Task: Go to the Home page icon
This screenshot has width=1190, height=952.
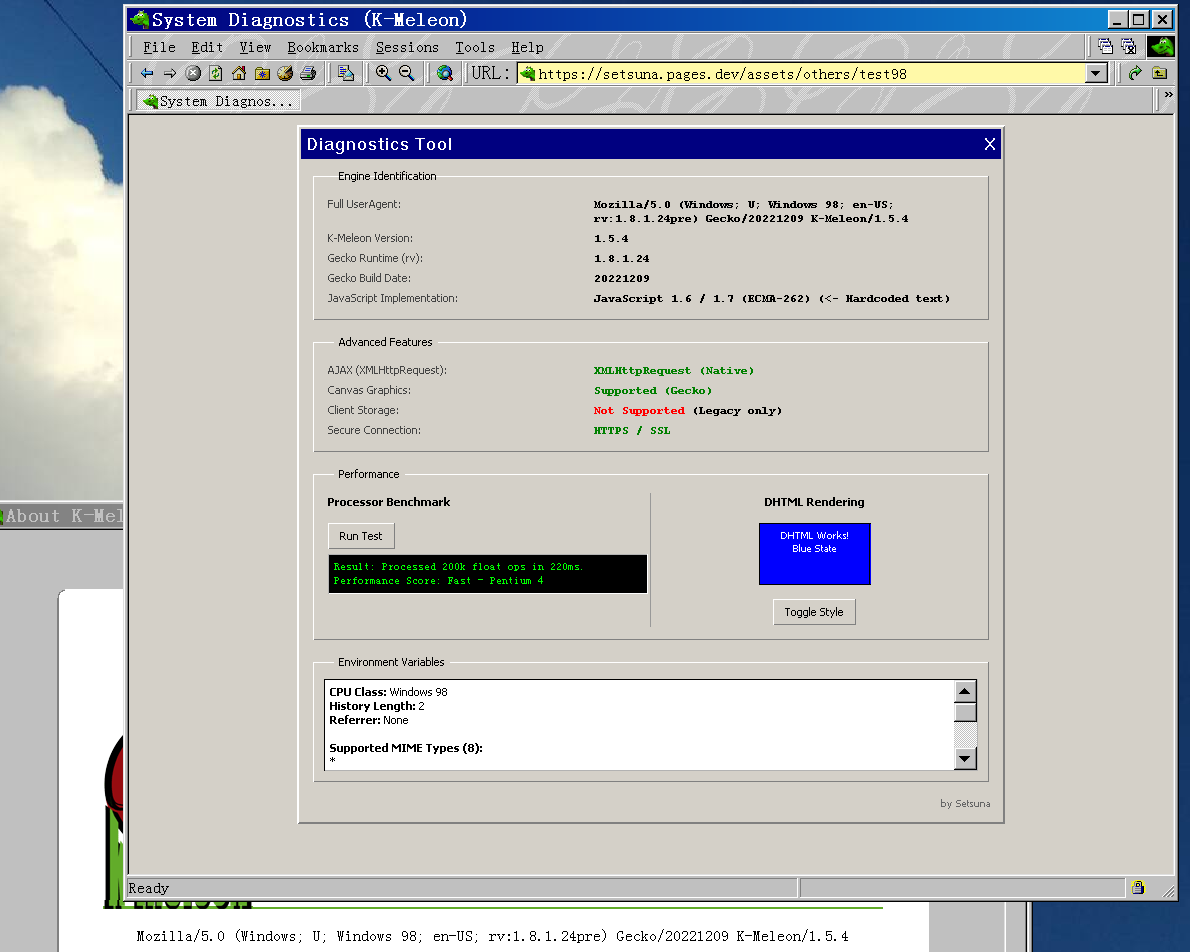Action: tap(239, 73)
